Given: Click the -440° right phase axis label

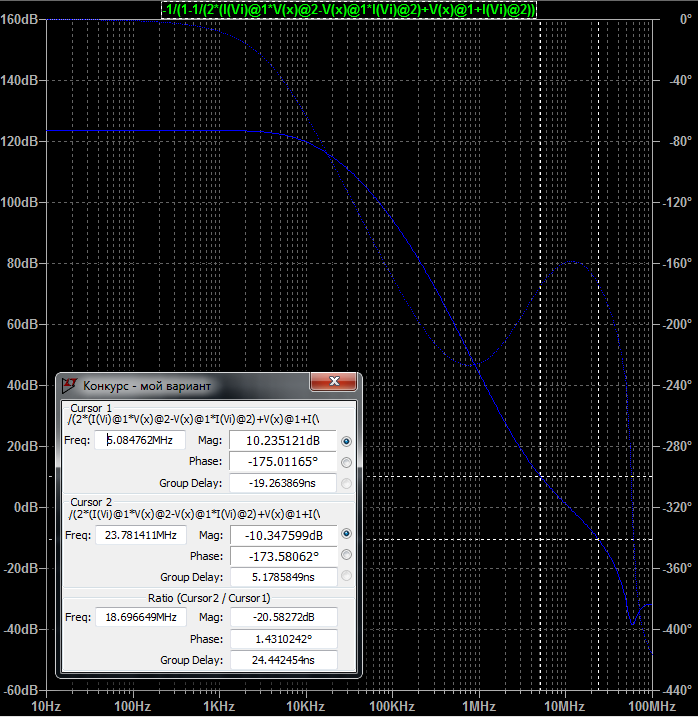Looking at the screenshot, I should point(677,690).
